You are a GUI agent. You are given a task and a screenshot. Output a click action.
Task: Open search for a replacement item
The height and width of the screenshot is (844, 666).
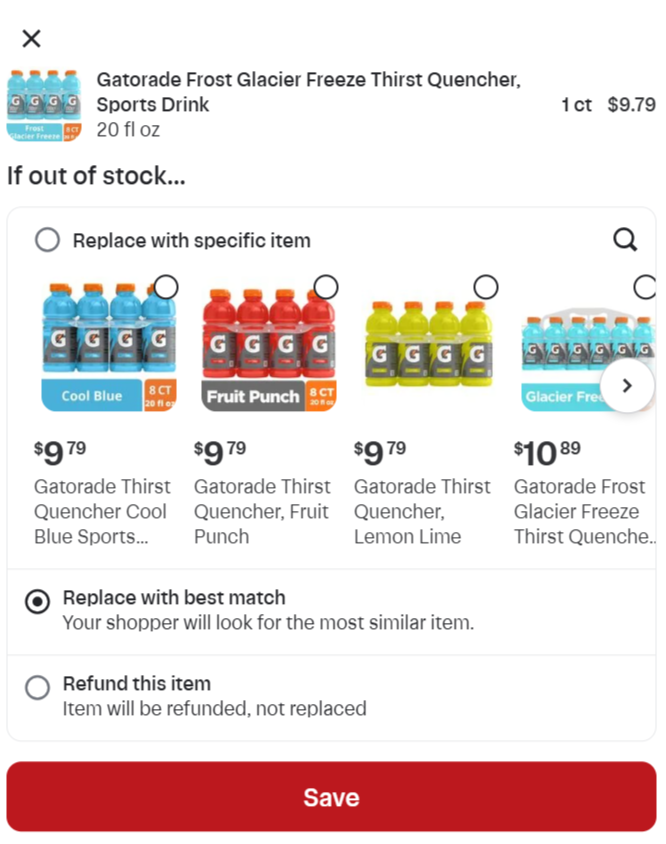pyautogui.click(x=625, y=240)
